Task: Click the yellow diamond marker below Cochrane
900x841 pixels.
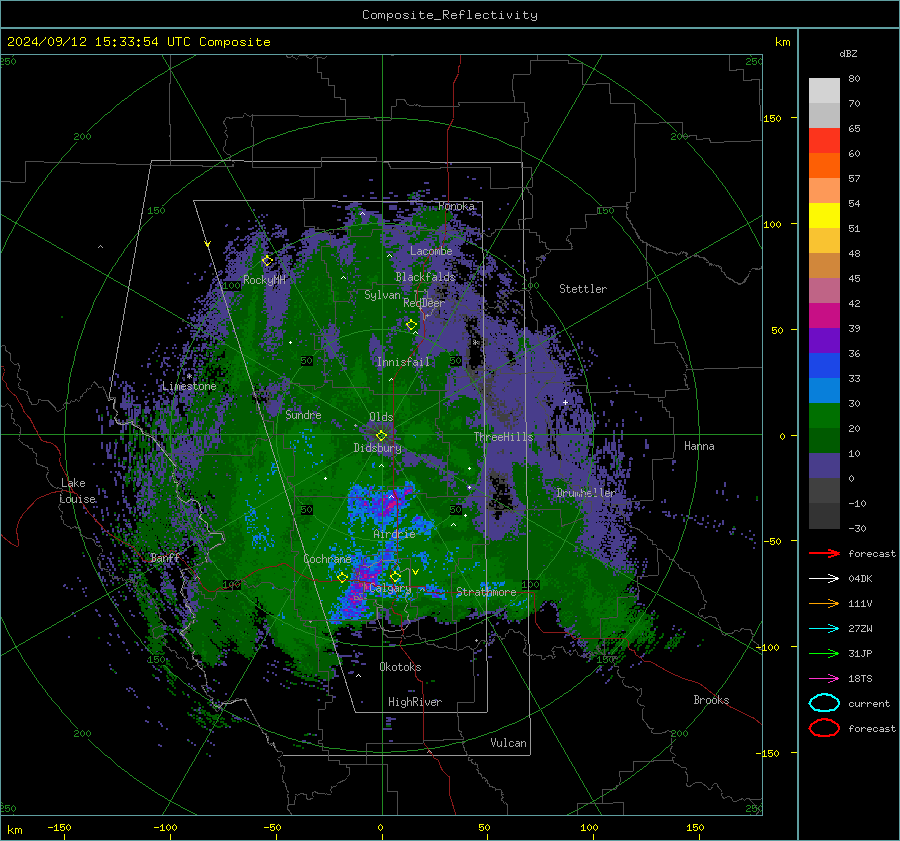Action: click(x=343, y=577)
